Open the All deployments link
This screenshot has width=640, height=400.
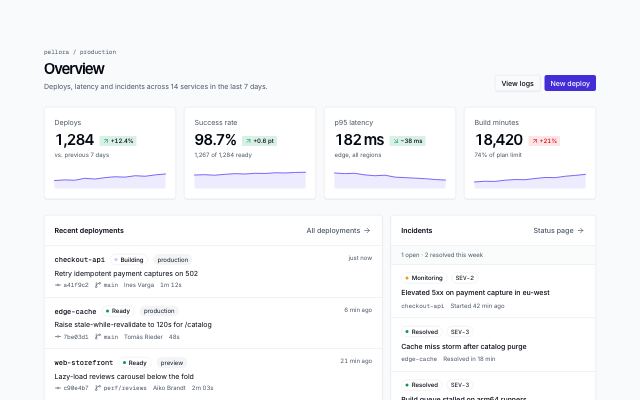coord(338,231)
